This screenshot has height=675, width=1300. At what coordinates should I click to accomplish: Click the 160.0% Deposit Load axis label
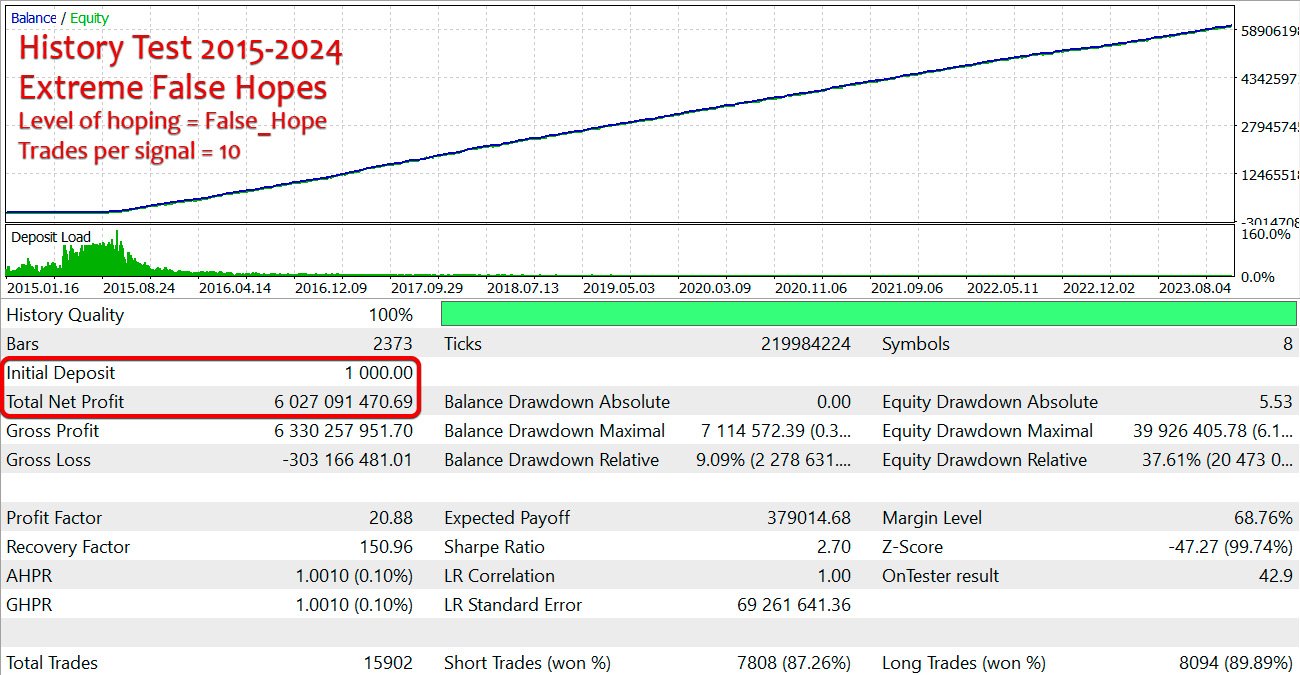tap(1264, 234)
